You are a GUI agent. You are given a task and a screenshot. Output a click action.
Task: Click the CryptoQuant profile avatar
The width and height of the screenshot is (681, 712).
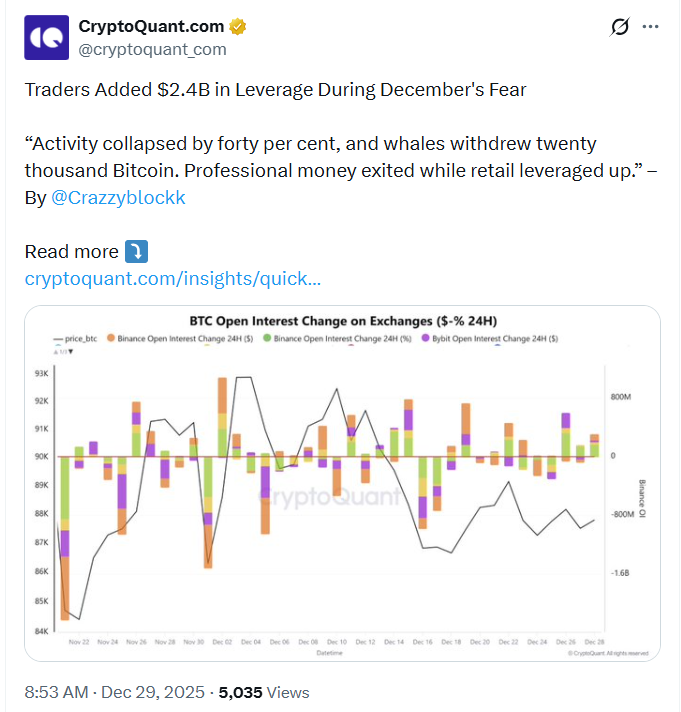click(47, 37)
